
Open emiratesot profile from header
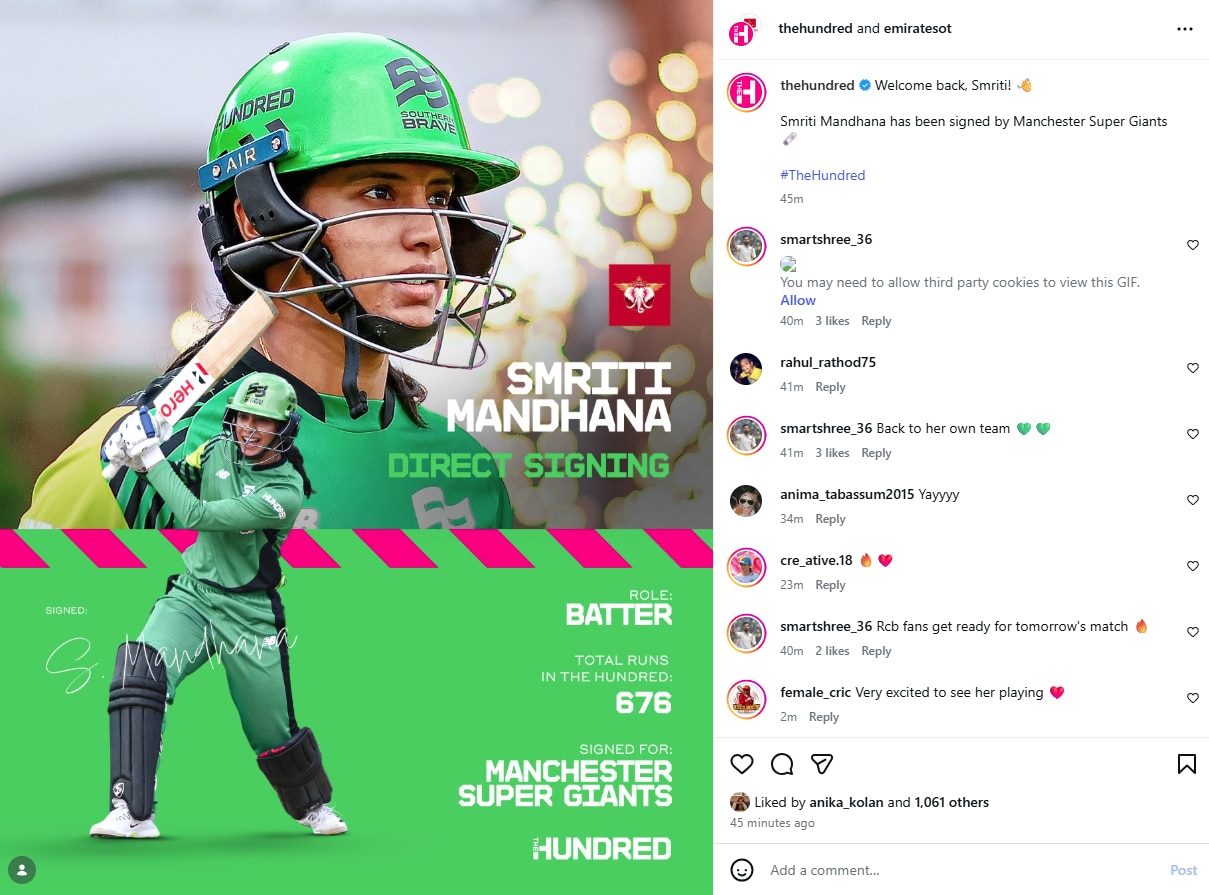(x=917, y=29)
